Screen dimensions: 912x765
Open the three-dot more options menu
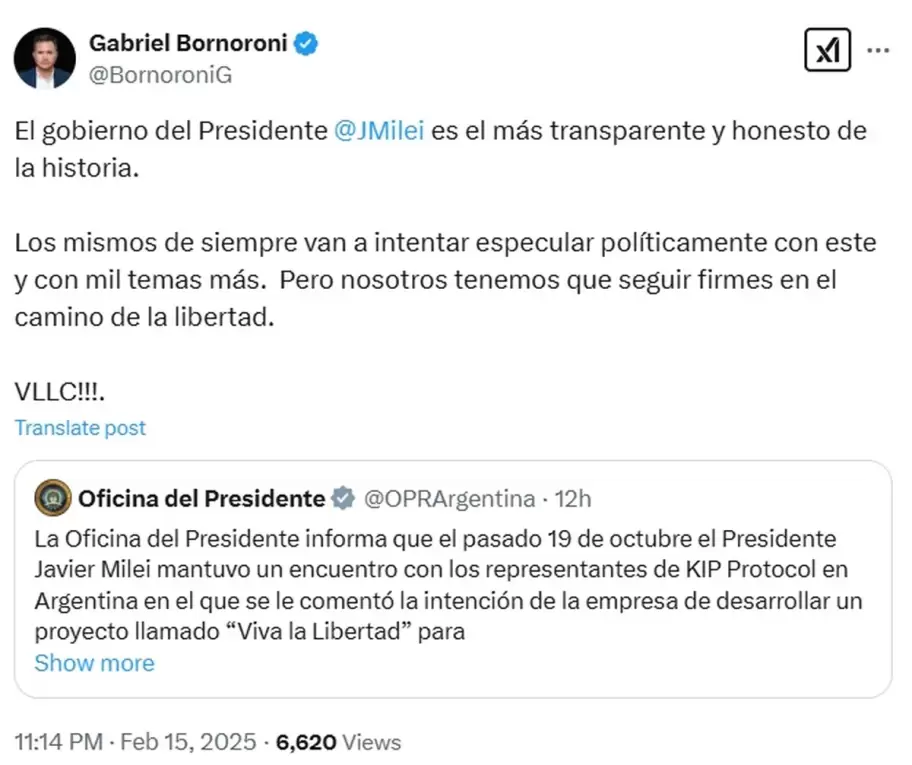[878, 51]
